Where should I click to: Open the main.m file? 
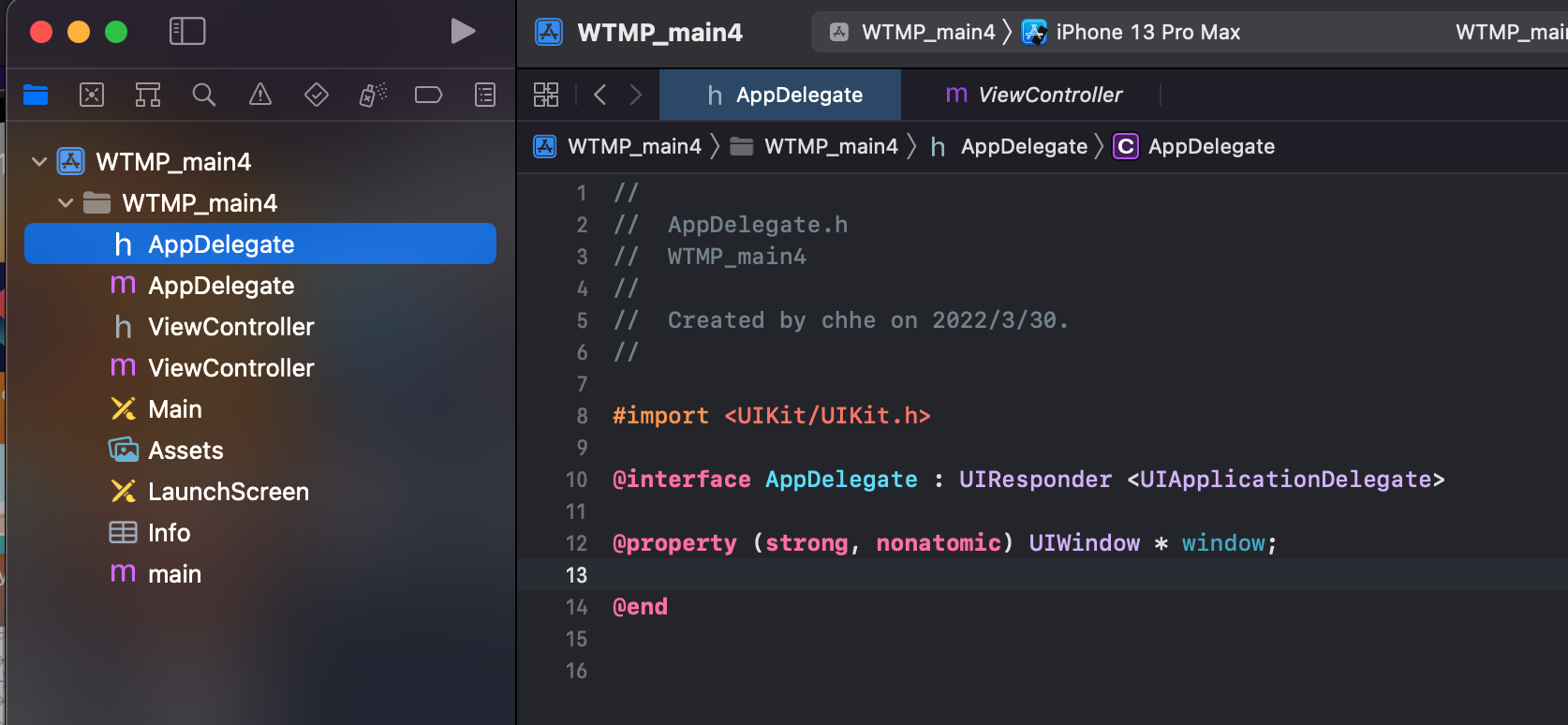tap(260, 573)
